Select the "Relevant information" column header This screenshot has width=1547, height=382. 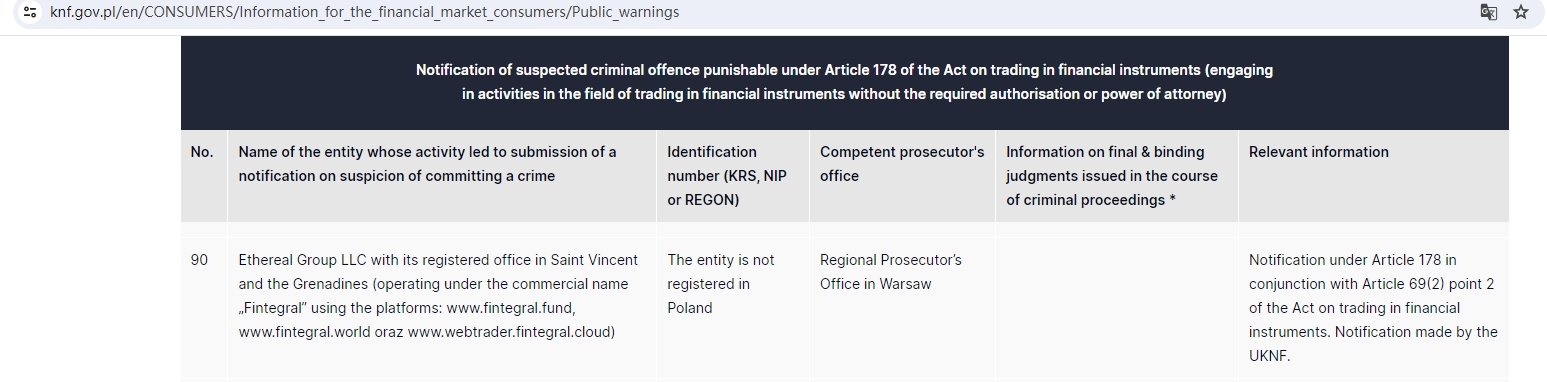pos(1319,152)
